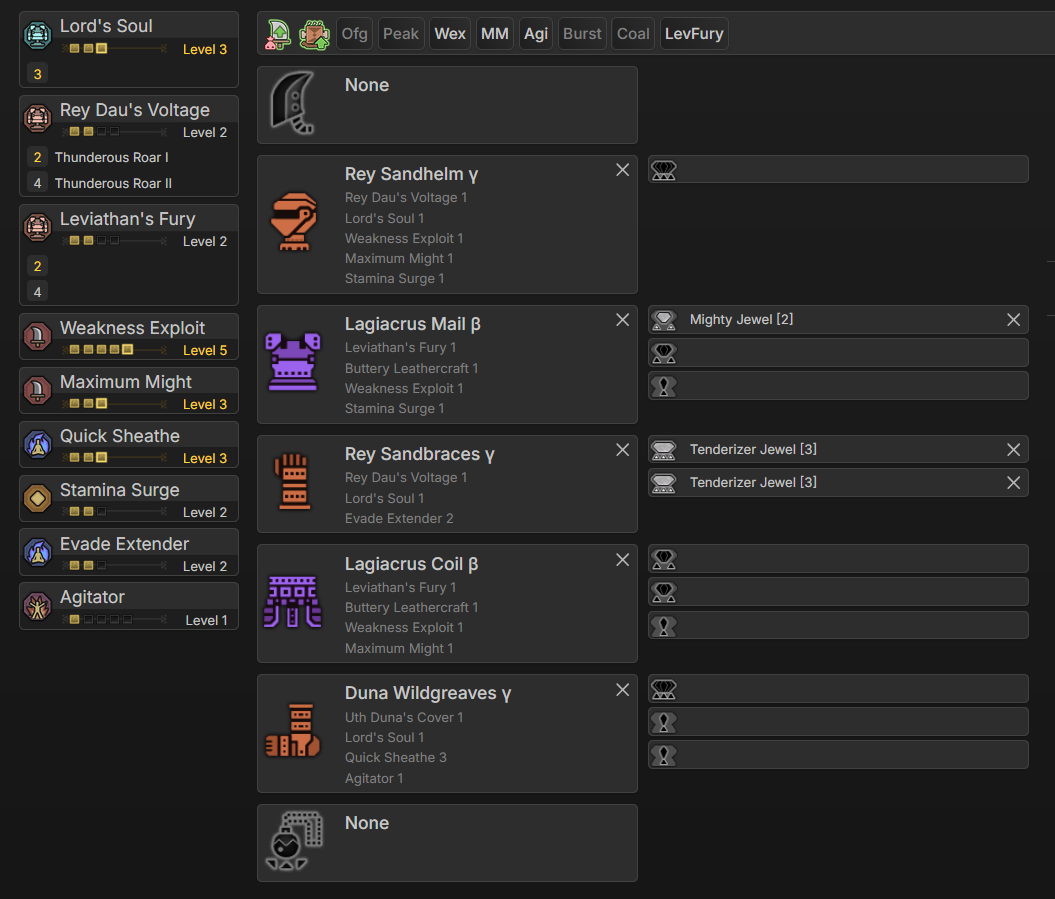Click the Evade Extender skill icon
This screenshot has width=1055, height=899.
point(38,552)
